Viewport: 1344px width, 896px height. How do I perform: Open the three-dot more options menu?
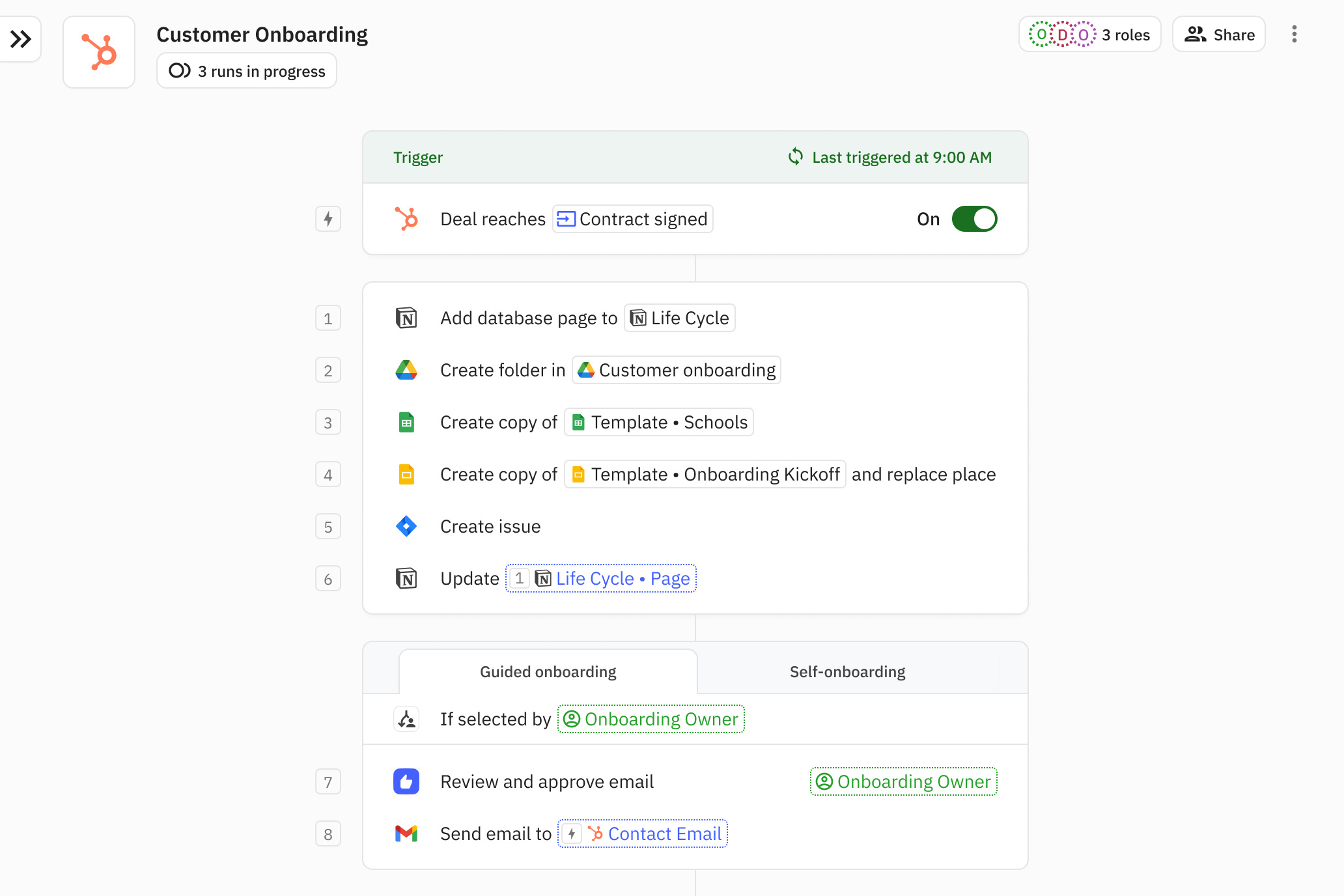coord(1294,35)
